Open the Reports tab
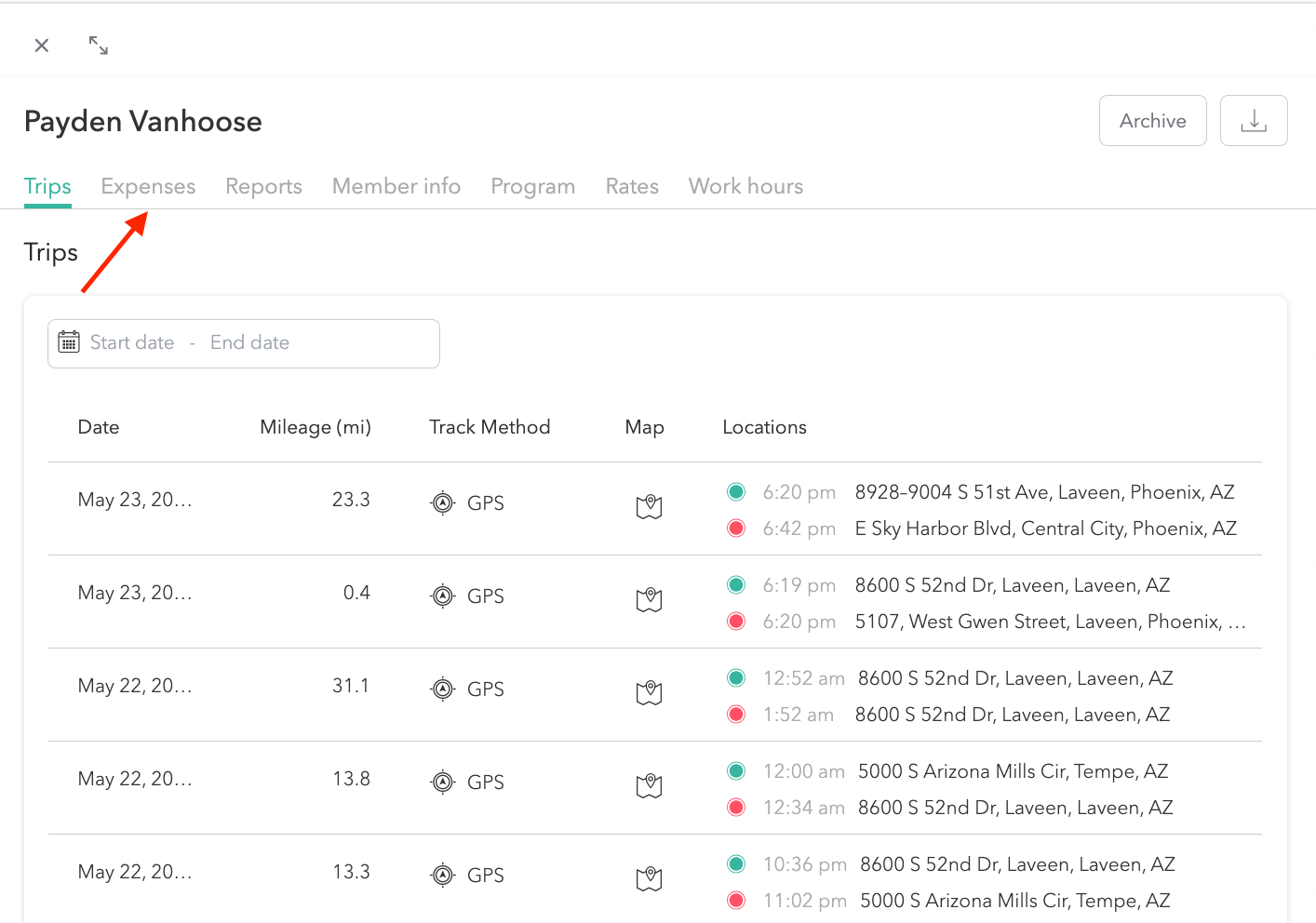Screen dimensions: 1316x923 tap(263, 186)
